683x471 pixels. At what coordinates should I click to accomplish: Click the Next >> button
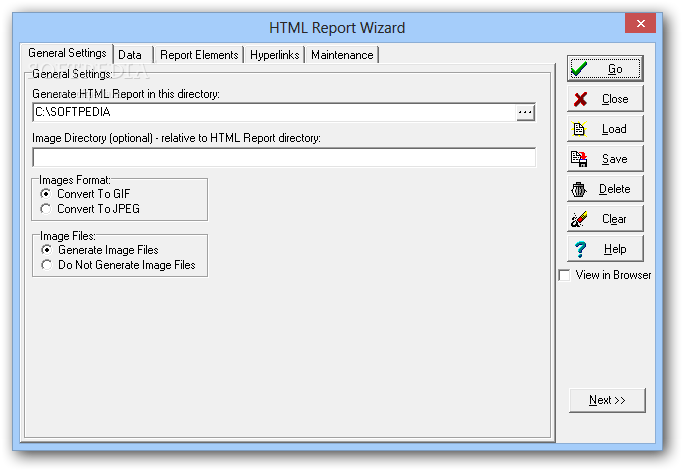(607, 400)
